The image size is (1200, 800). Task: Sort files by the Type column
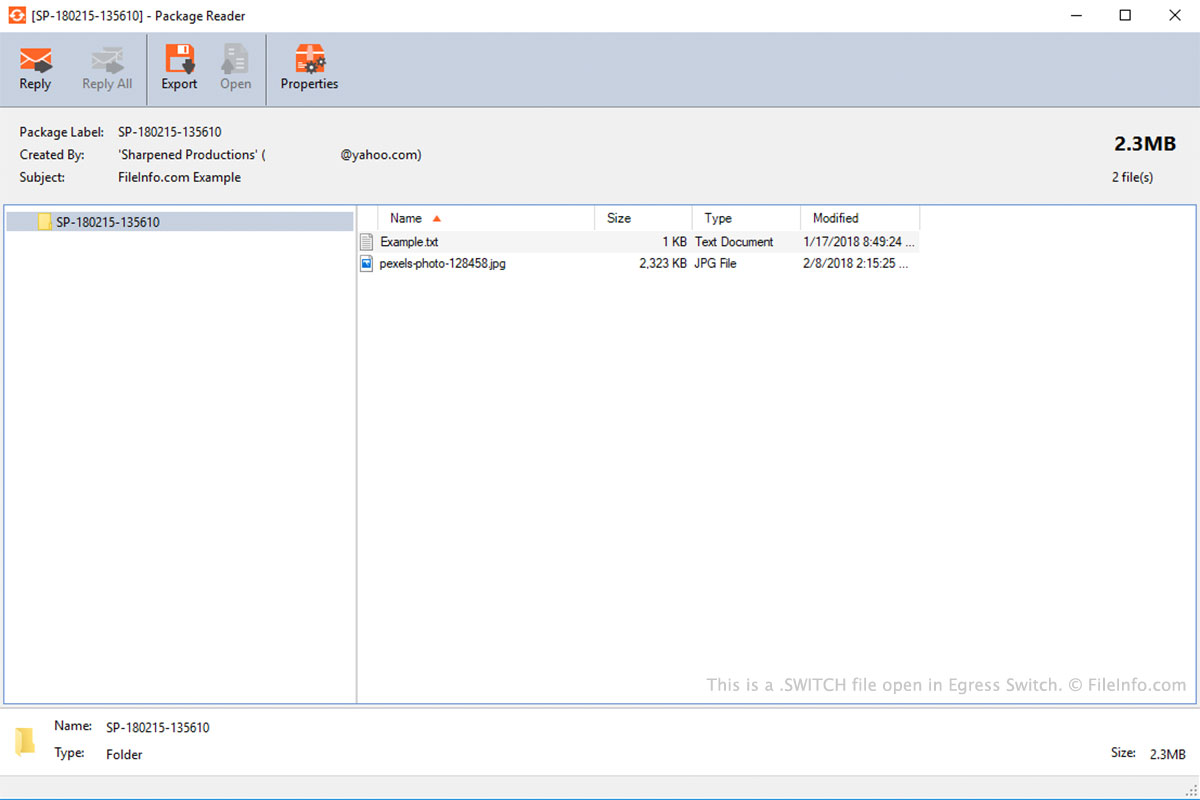[746, 218]
